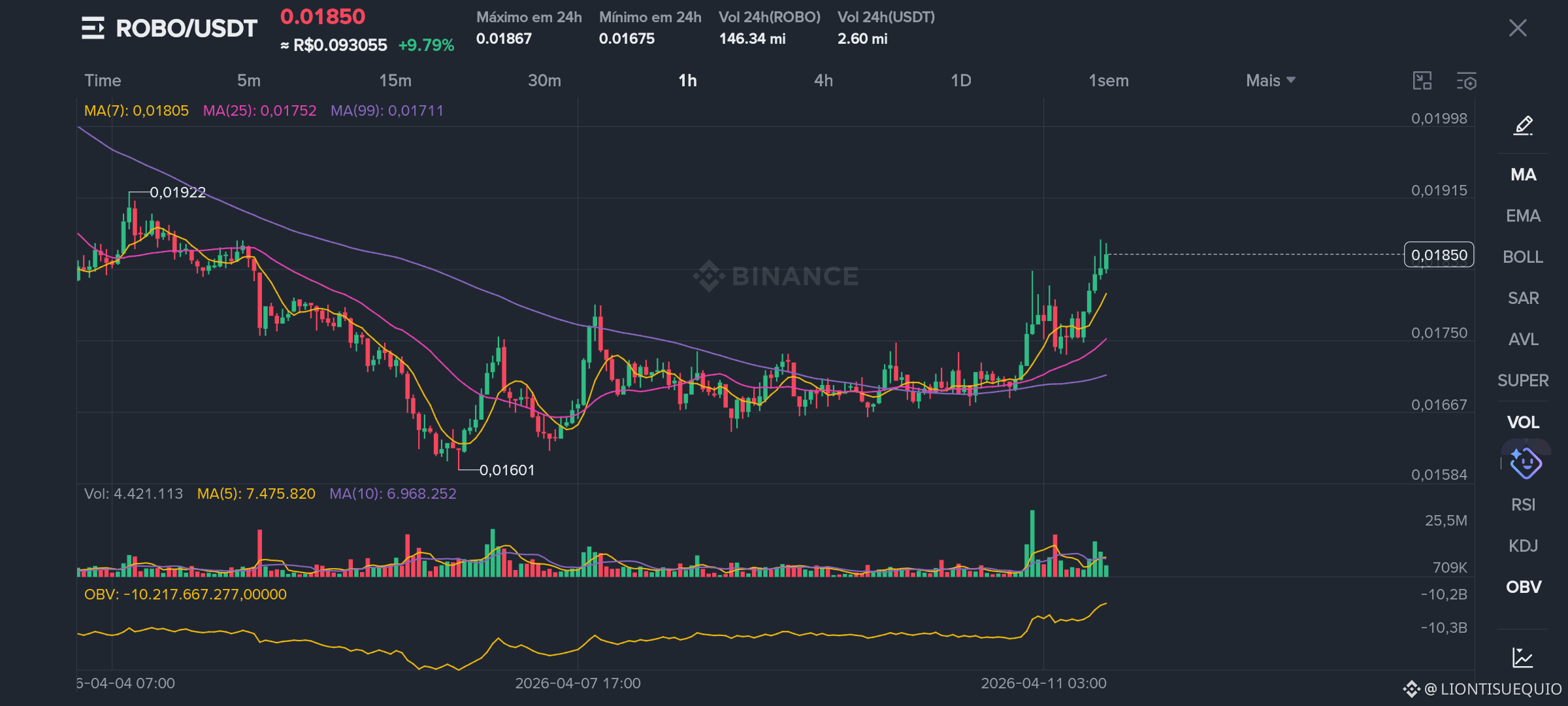
Task: Toggle the RSI sub-indicator
Action: point(1523,505)
